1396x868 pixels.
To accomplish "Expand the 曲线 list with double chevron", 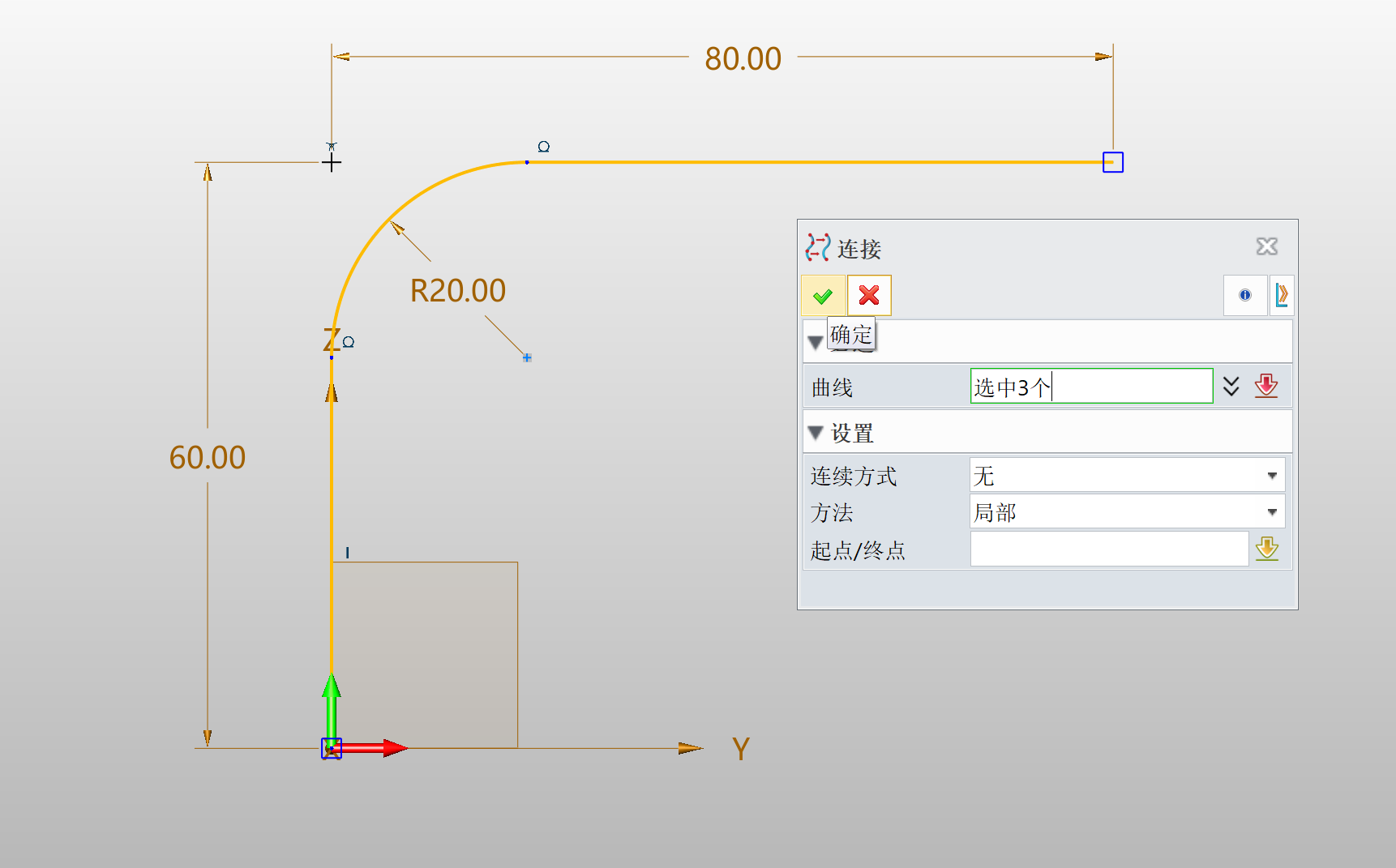I will point(1231,386).
